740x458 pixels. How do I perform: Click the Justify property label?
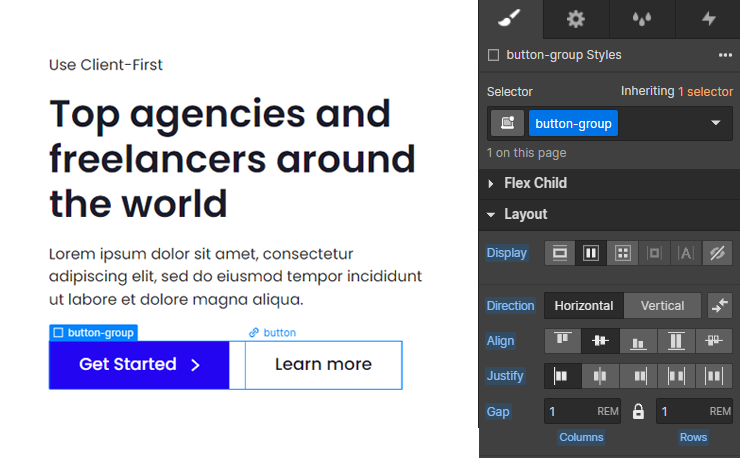pos(505,376)
